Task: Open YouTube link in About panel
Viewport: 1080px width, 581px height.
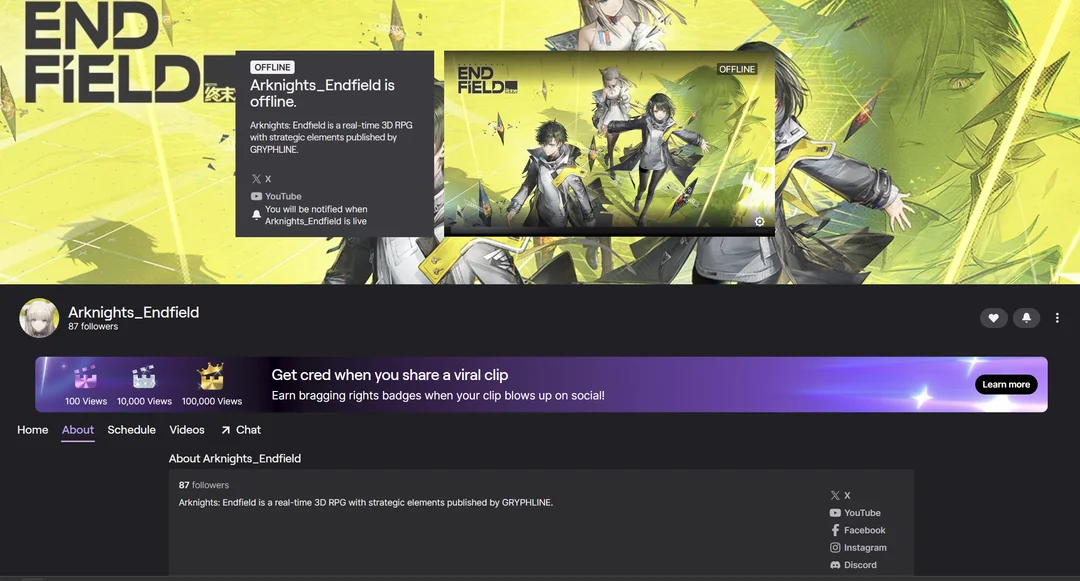Action: (855, 513)
